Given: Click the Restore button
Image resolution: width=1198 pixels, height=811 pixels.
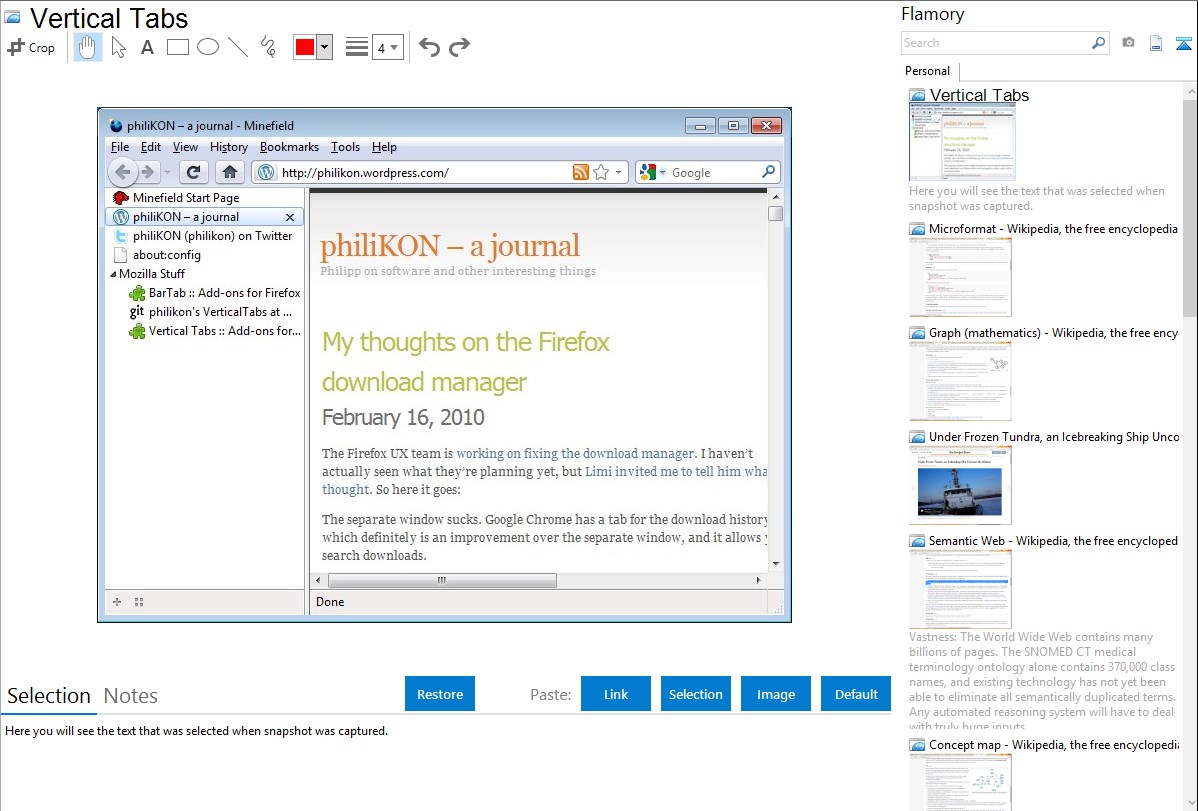Looking at the screenshot, I should 440,694.
